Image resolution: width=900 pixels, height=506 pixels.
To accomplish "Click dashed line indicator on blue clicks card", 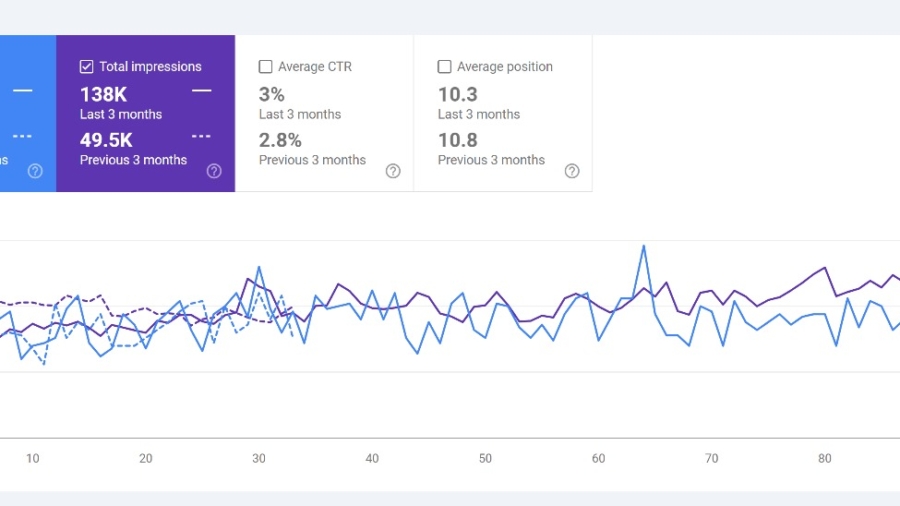I will click(x=22, y=137).
